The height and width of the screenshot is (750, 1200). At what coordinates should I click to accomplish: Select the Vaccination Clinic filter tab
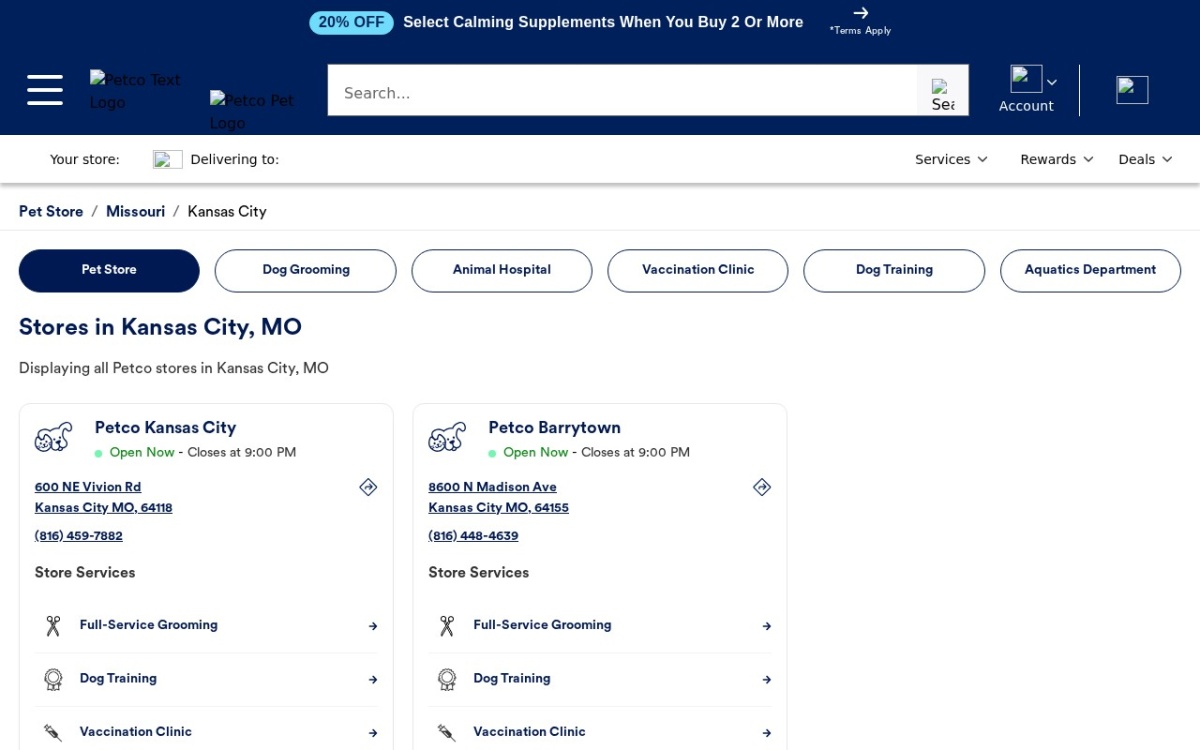(x=698, y=270)
